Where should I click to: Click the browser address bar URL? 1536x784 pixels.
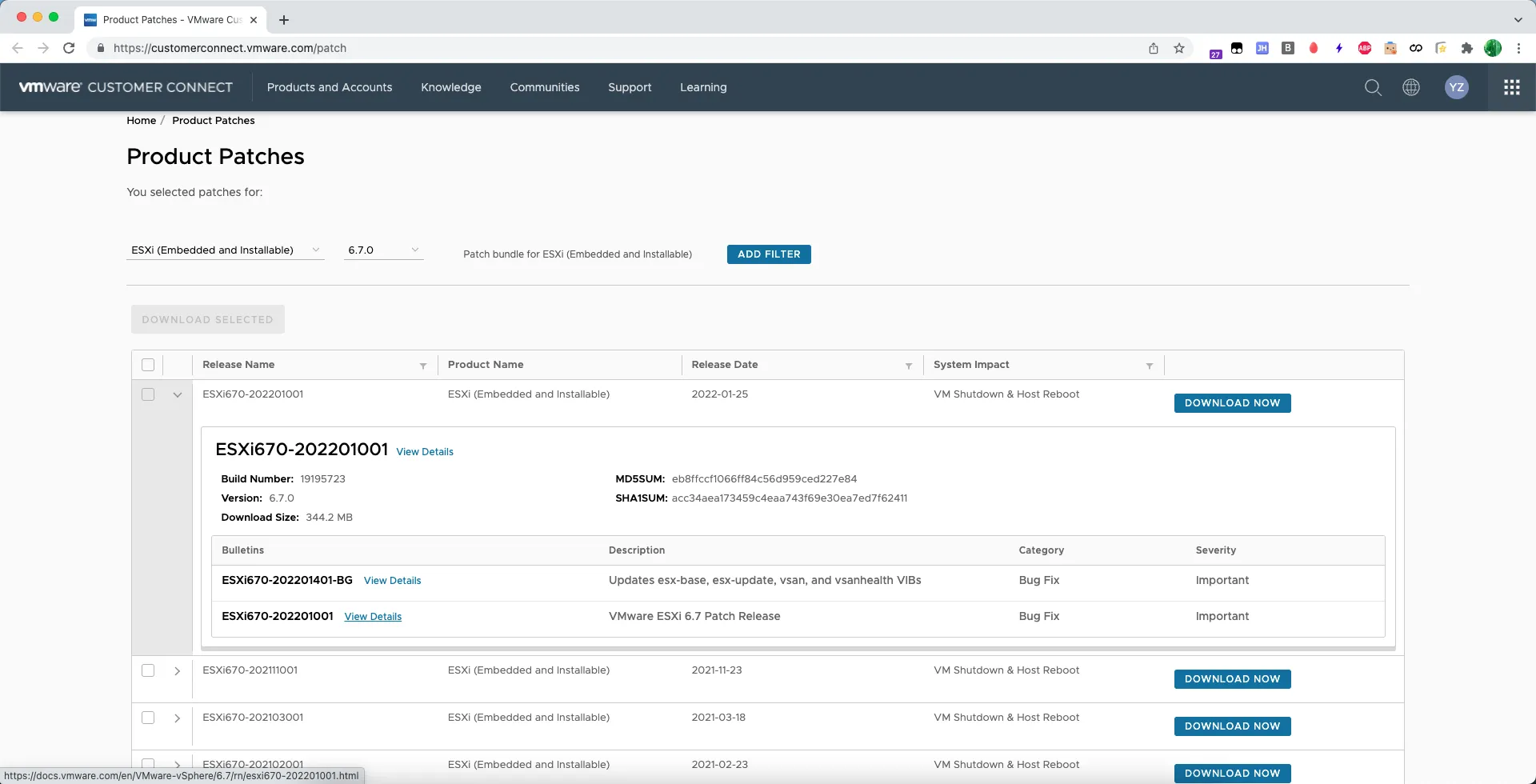230,48
